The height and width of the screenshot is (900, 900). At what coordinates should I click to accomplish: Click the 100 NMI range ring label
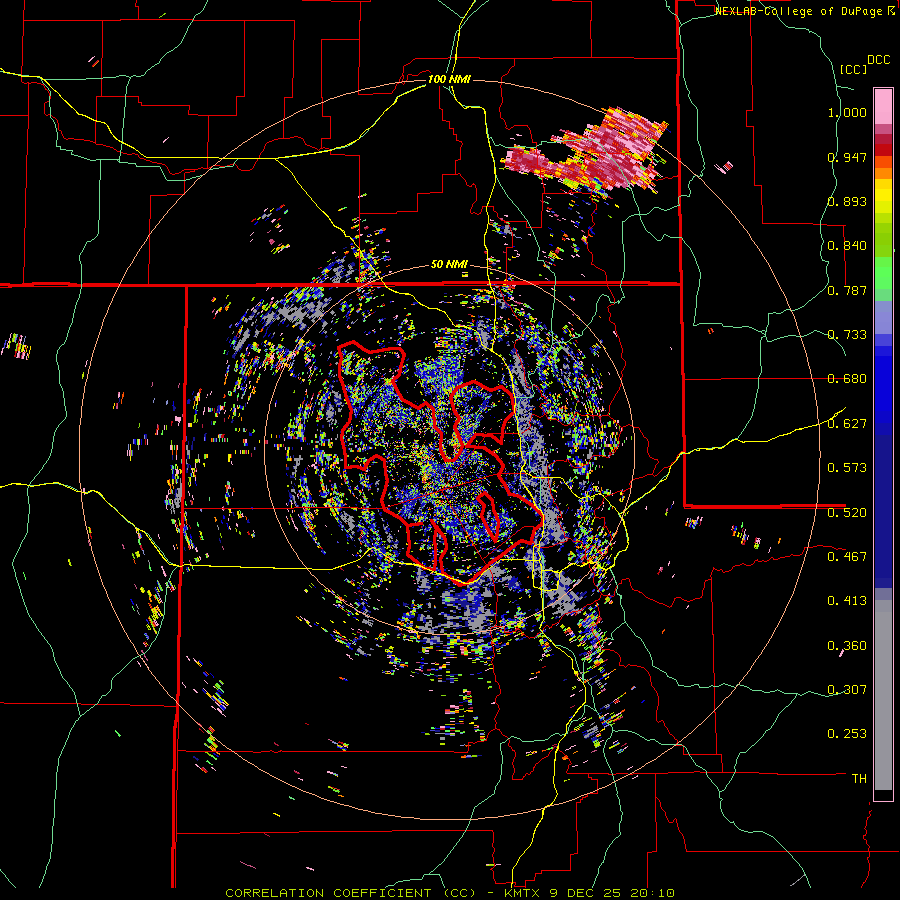coord(449,79)
